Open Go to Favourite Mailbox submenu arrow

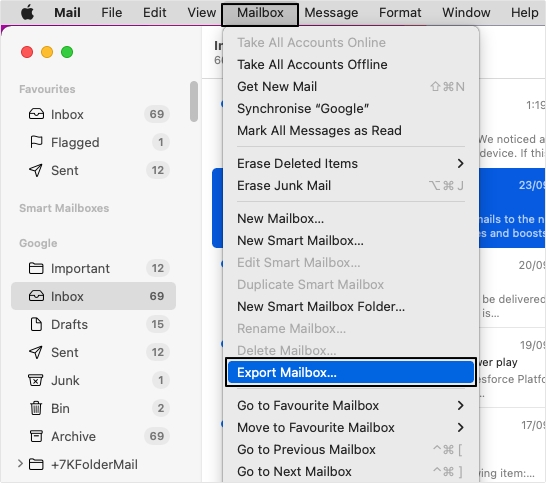(460, 405)
